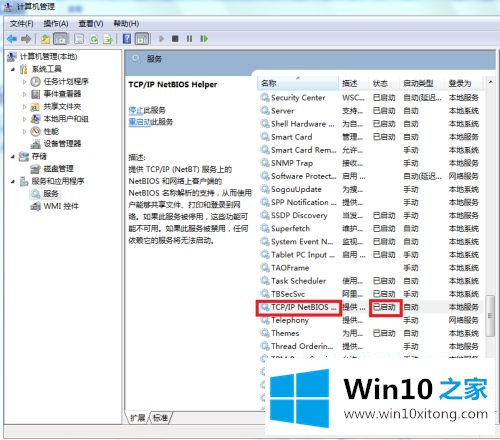Select WMI 控件 in the tree
The image size is (500, 440).
pyautogui.click(x=61, y=206)
